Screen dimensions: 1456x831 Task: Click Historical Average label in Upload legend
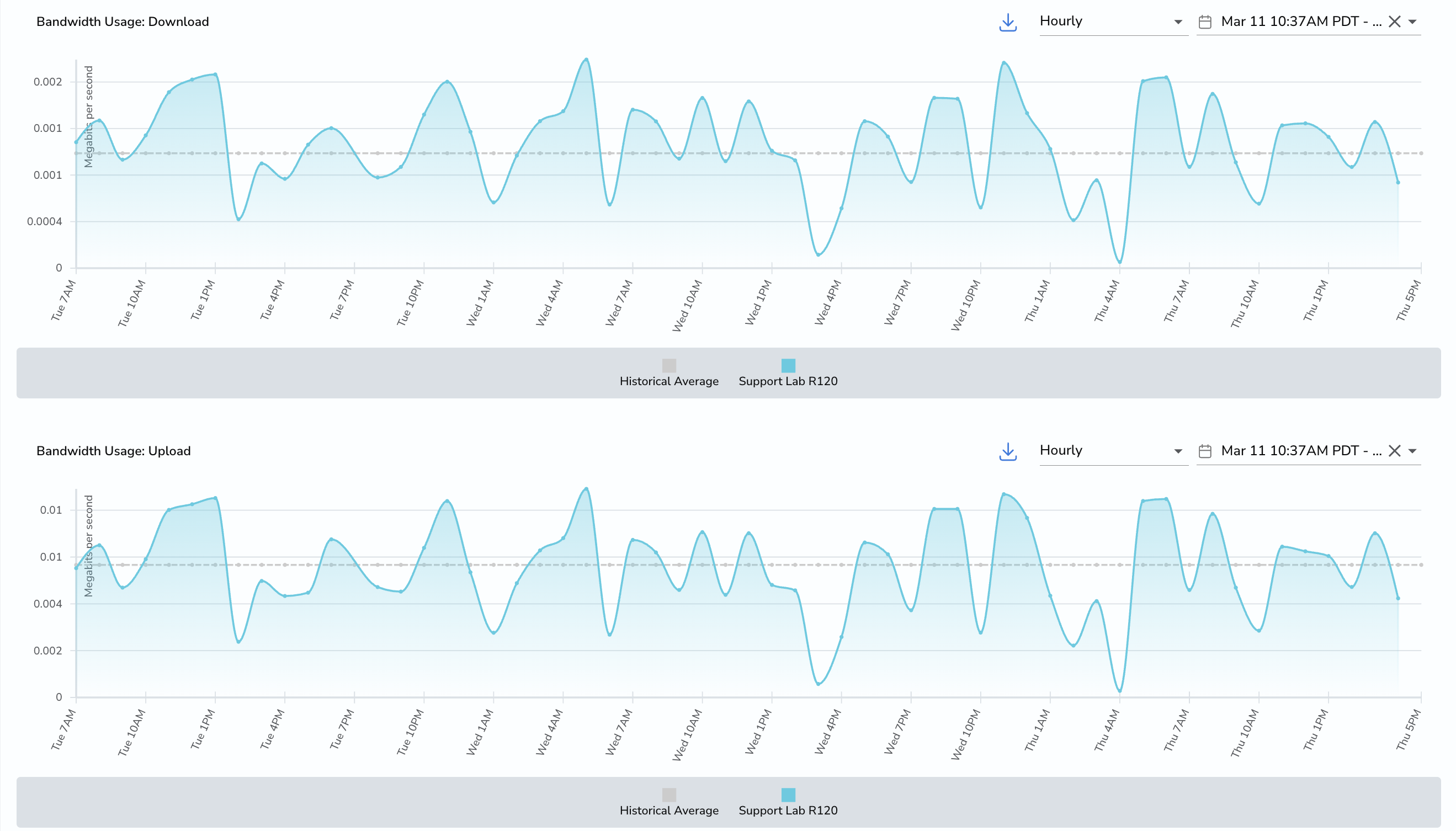click(669, 811)
